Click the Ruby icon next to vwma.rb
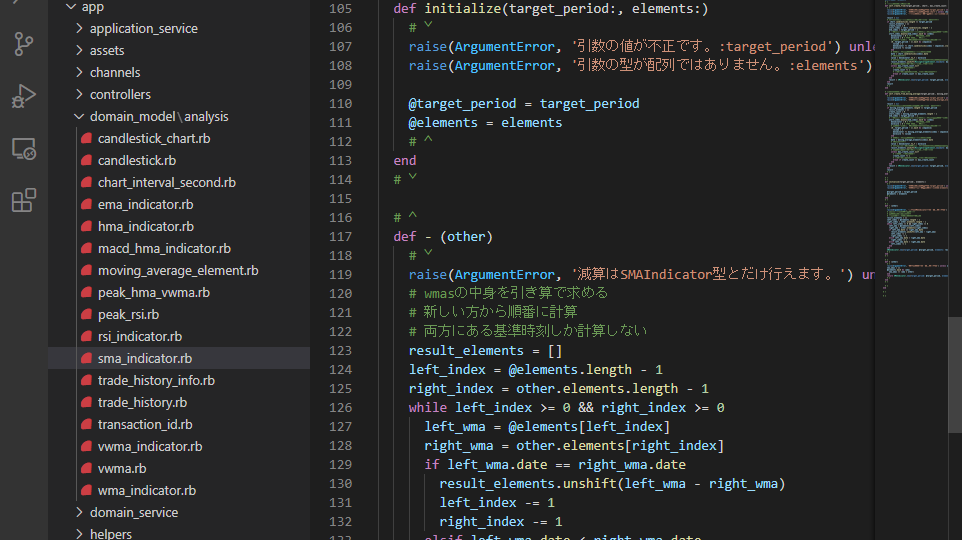The height and width of the screenshot is (540, 962). (x=87, y=468)
